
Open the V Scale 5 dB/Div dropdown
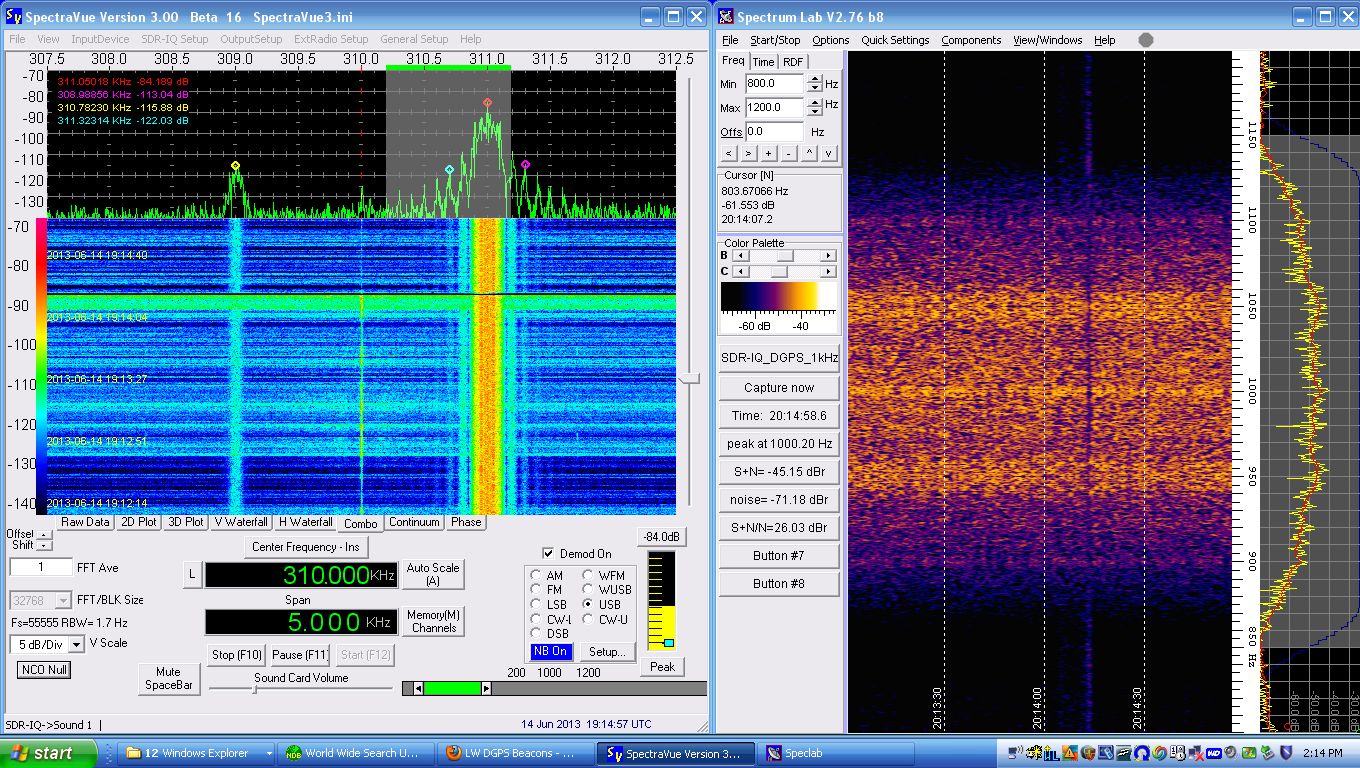pos(76,645)
